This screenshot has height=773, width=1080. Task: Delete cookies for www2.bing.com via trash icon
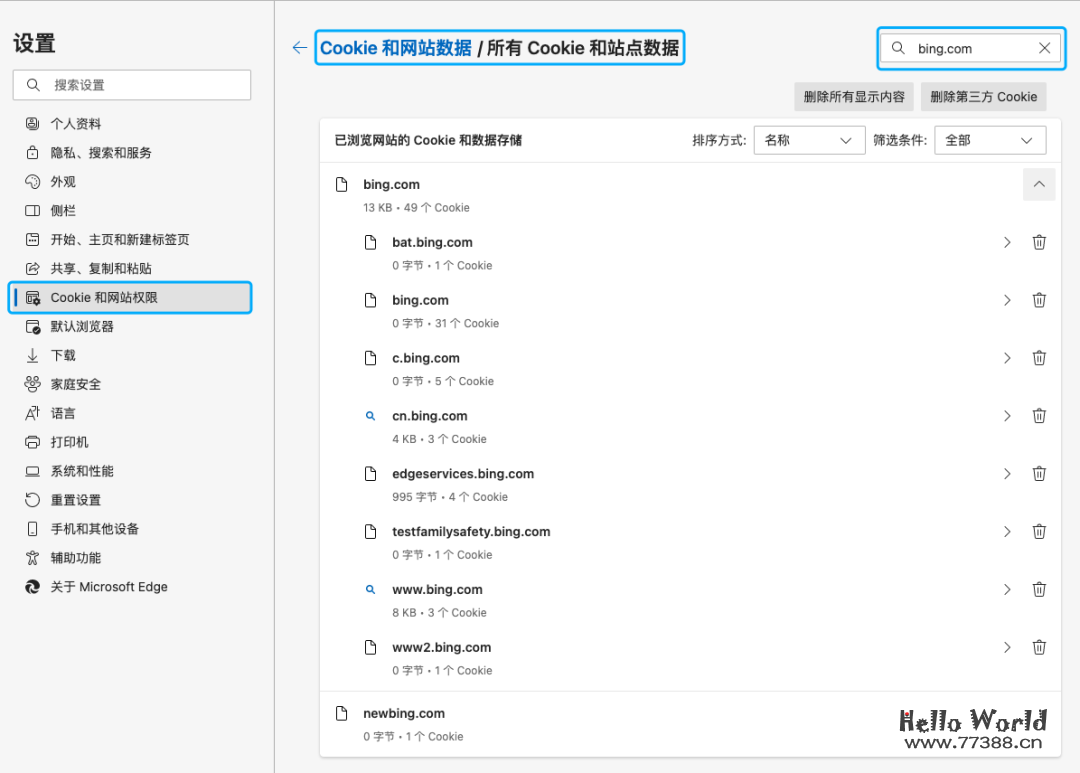point(1039,647)
